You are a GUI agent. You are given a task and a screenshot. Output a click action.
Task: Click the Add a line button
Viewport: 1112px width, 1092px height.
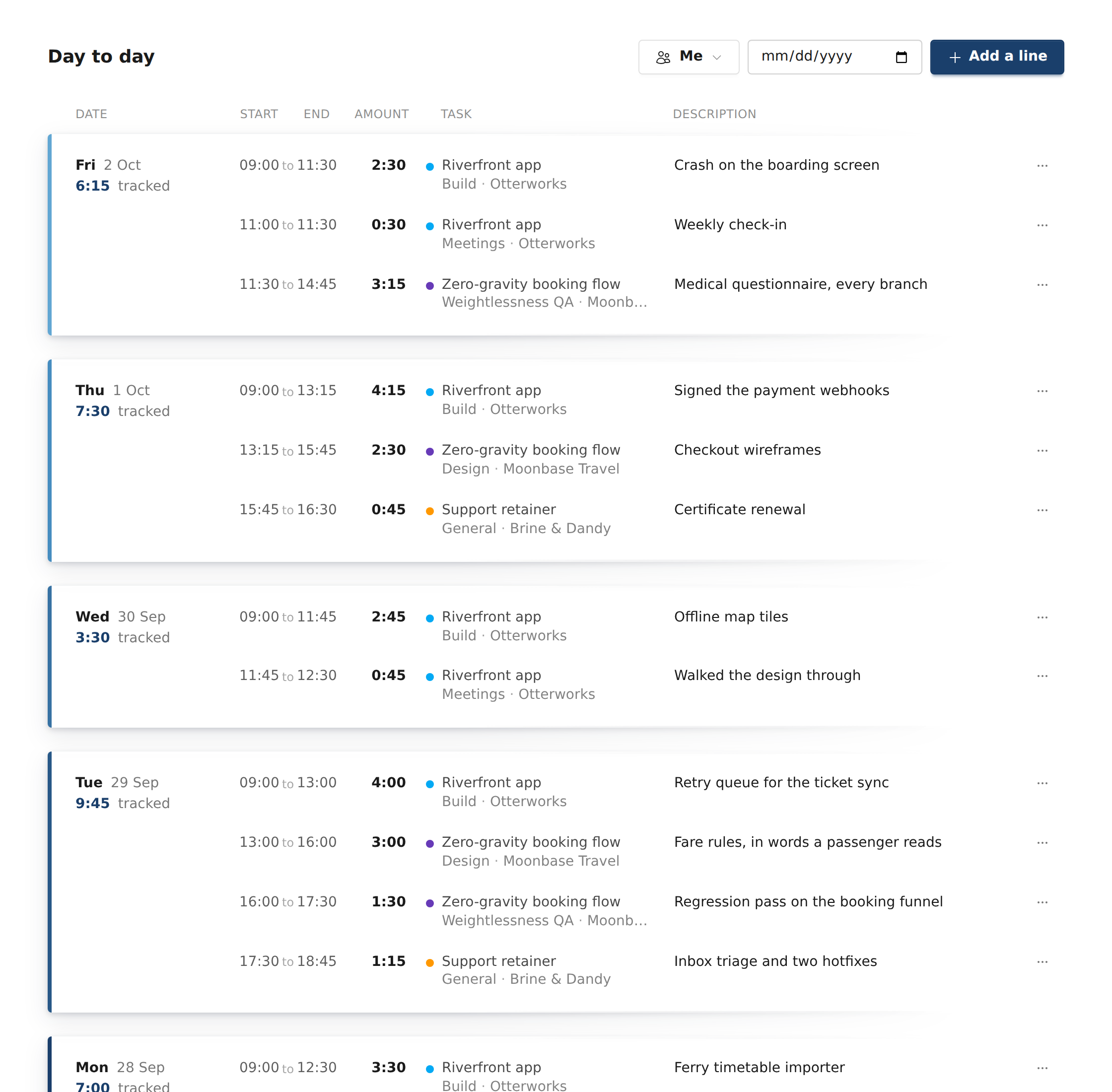click(997, 57)
